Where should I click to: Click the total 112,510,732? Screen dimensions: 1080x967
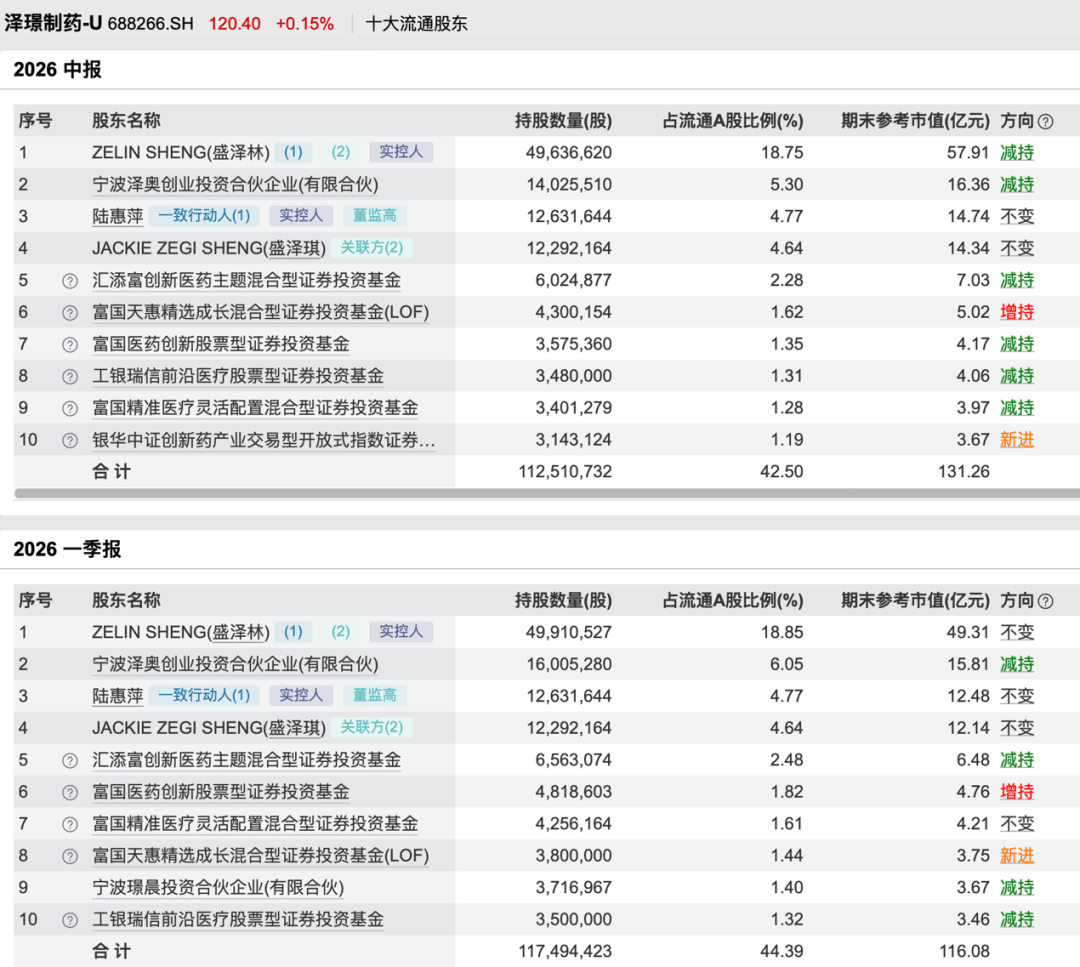pos(565,471)
